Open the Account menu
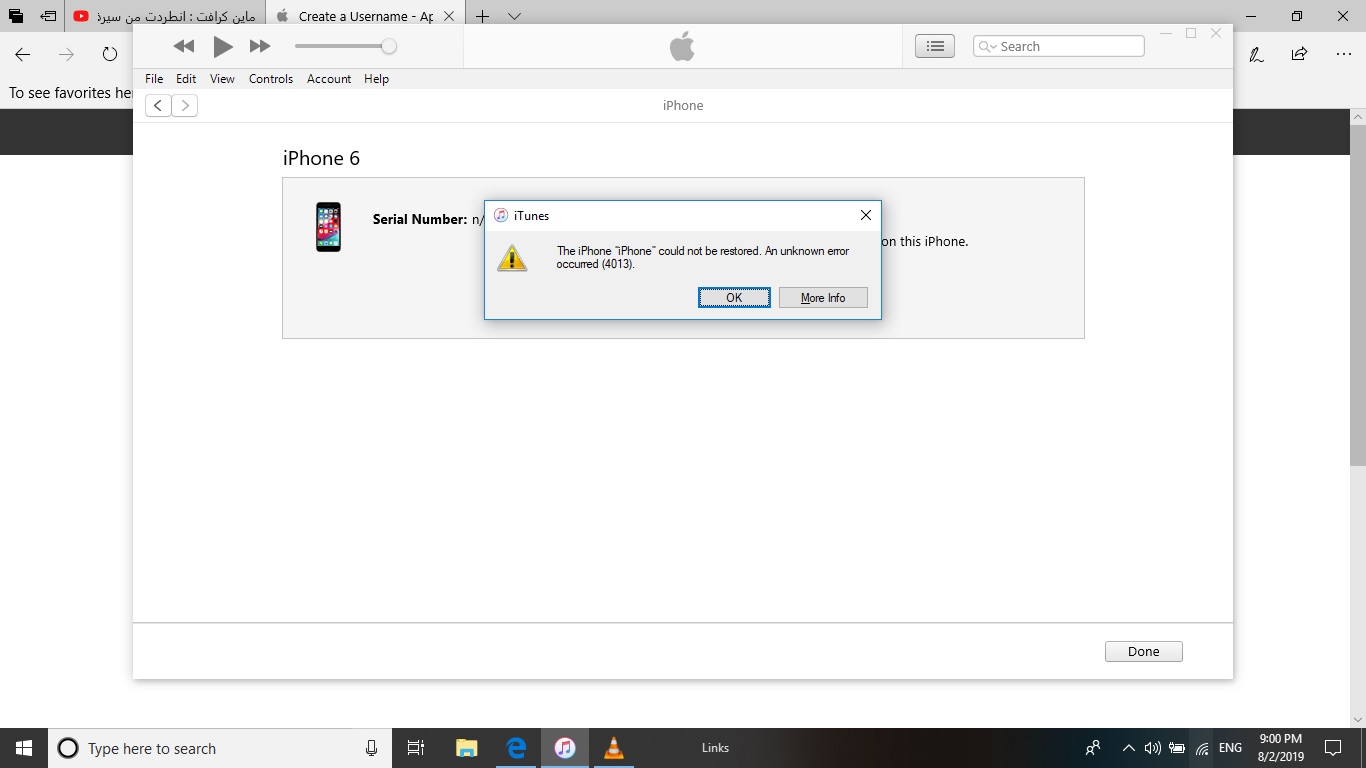 pyautogui.click(x=329, y=79)
